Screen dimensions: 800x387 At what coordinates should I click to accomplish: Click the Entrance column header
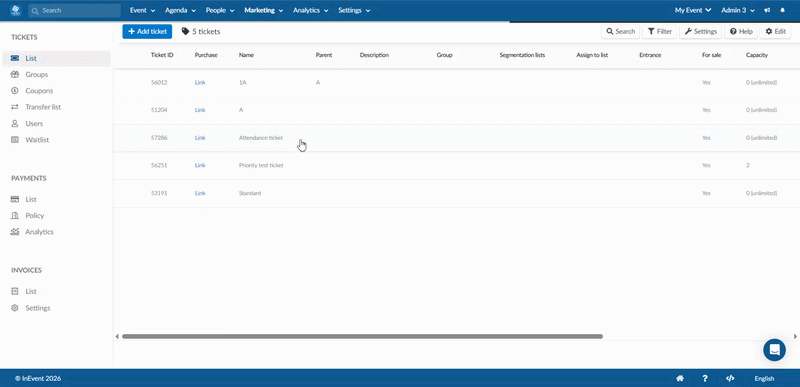(x=651, y=55)
